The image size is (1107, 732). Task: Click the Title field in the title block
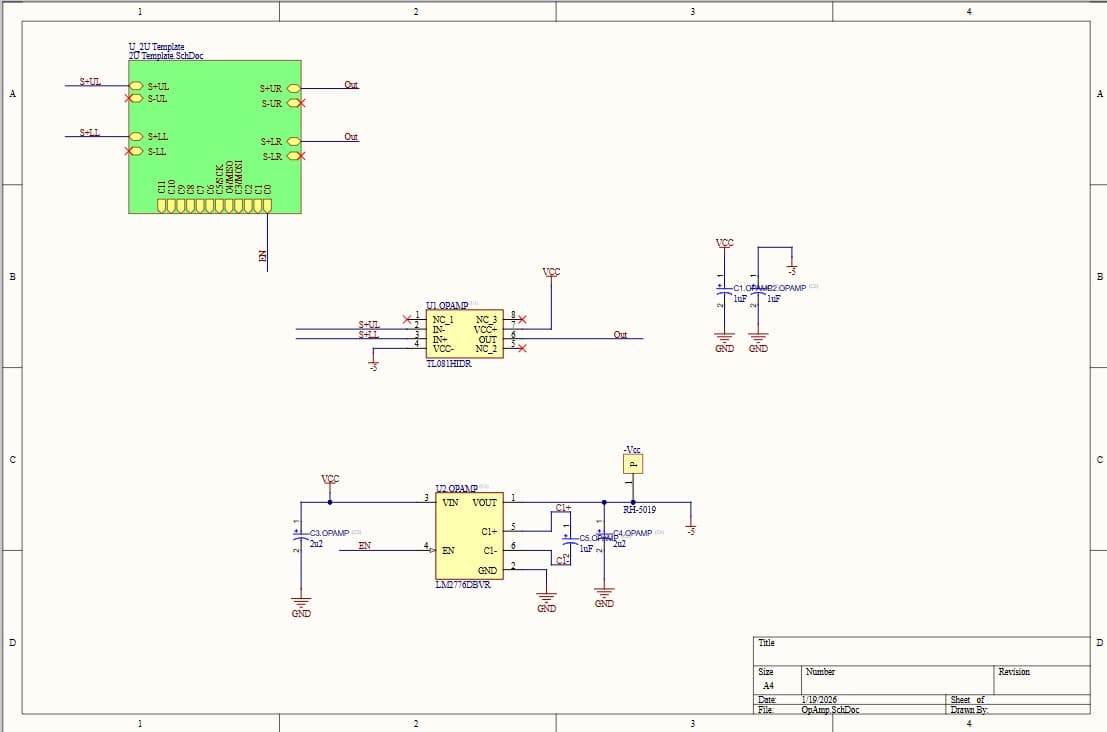click(x=921, y=651)
